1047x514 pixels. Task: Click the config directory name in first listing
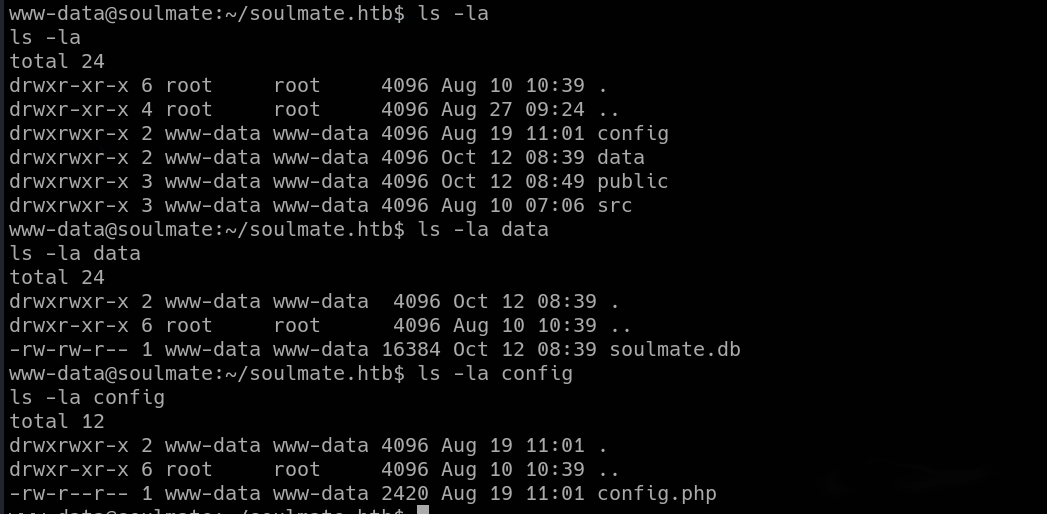632,134
